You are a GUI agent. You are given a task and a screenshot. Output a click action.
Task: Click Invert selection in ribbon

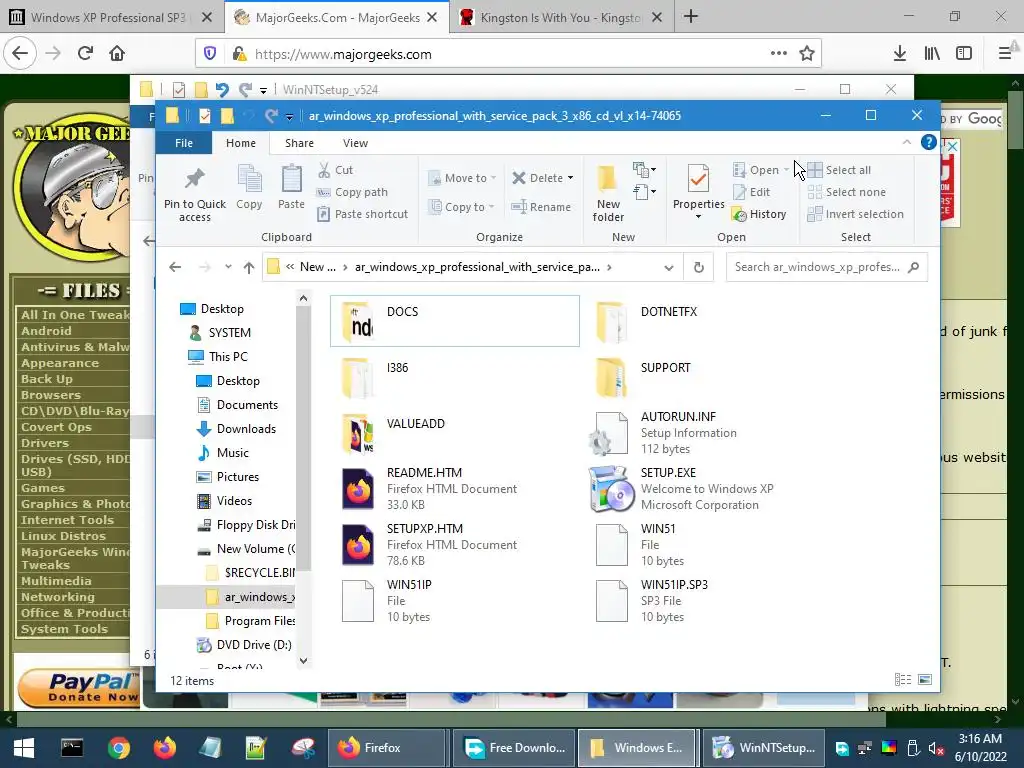856,214
